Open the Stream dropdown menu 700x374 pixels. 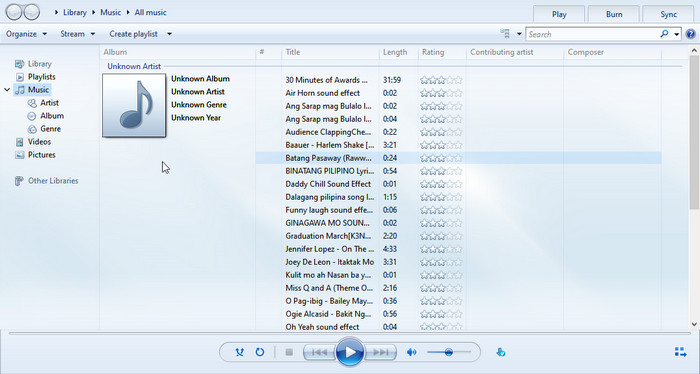pos(78,34)
